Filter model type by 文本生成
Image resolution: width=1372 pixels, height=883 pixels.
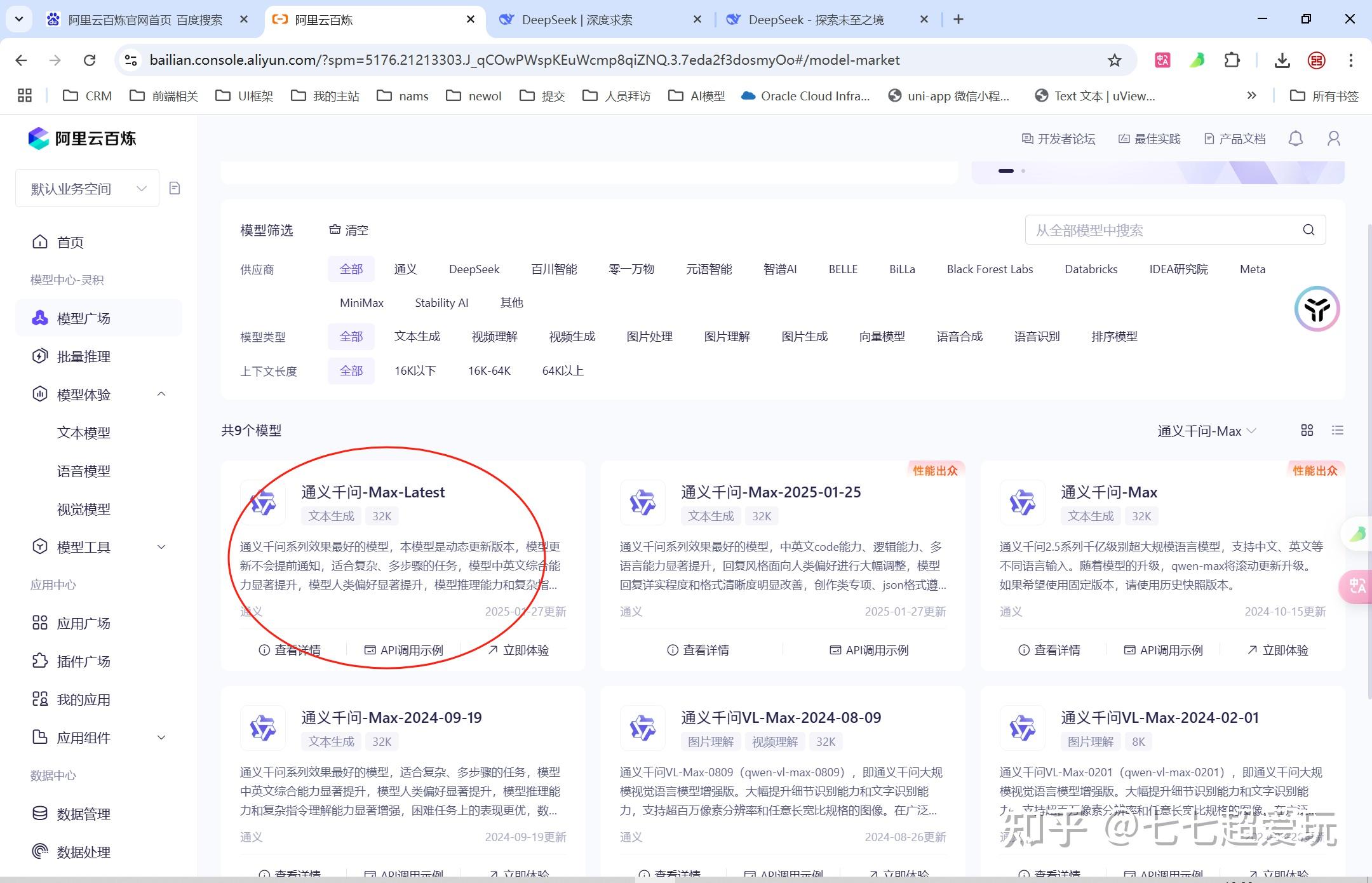tap(417, 337)
